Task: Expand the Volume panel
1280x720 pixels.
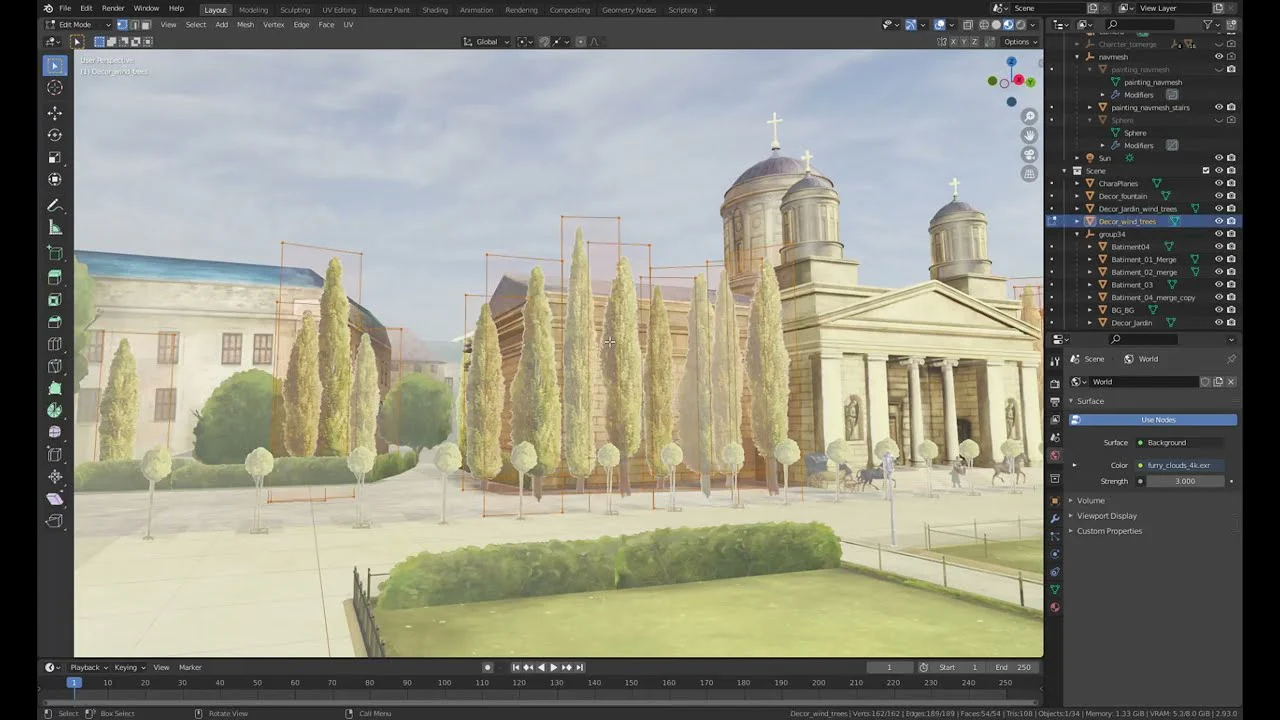Action: tap(1090, 500)
